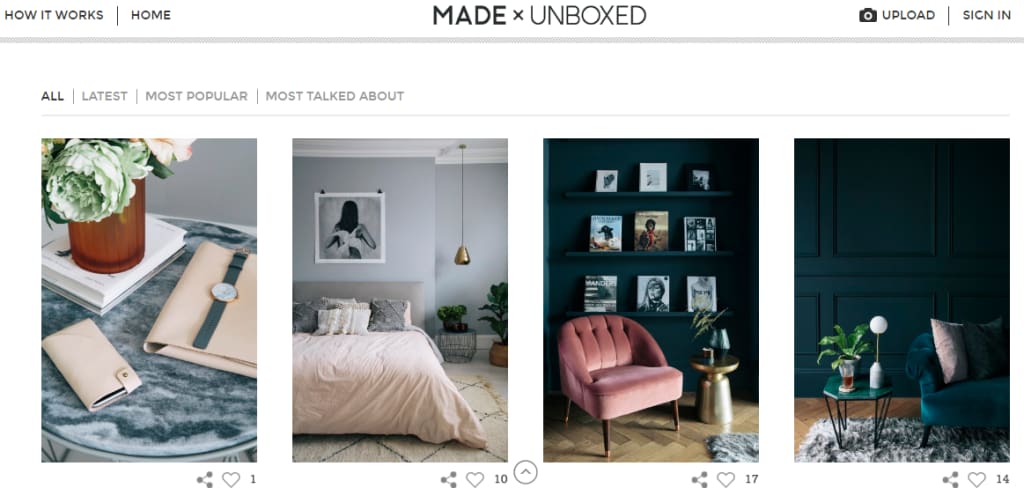The width and height of the screenshot is (1024, 503).
Task: Open the How It Works page
Action: (54, 15)
